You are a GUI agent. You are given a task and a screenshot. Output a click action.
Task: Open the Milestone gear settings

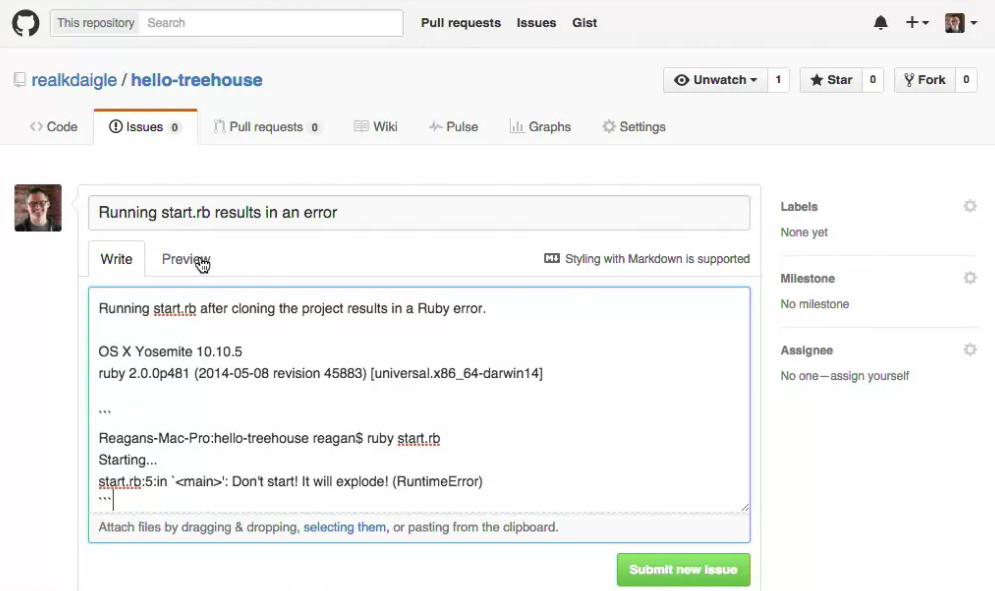(x=970, y=278)
